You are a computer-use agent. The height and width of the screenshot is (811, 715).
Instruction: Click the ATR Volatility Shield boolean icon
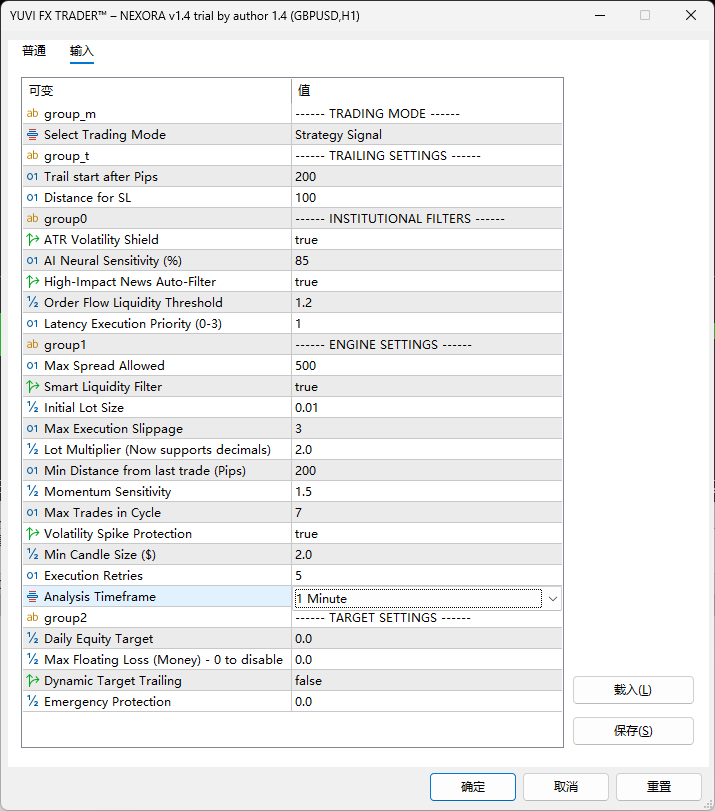click(32, 240)
